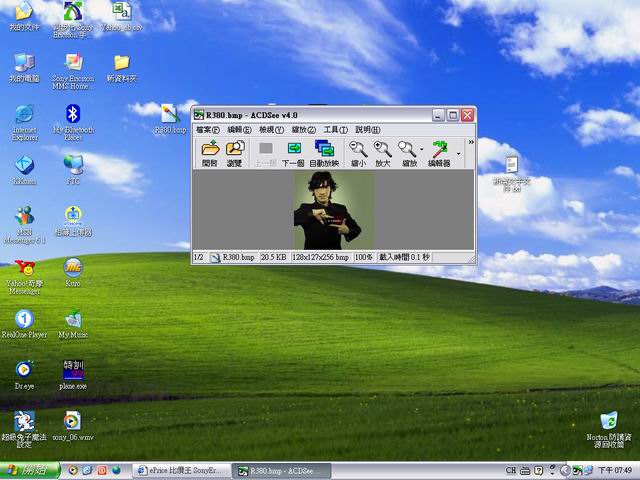This screenshot has width=640, height=480.
Task: Select the Sony Ericsson MMS Home desktop icon
Action: click(x=73, y=71)
